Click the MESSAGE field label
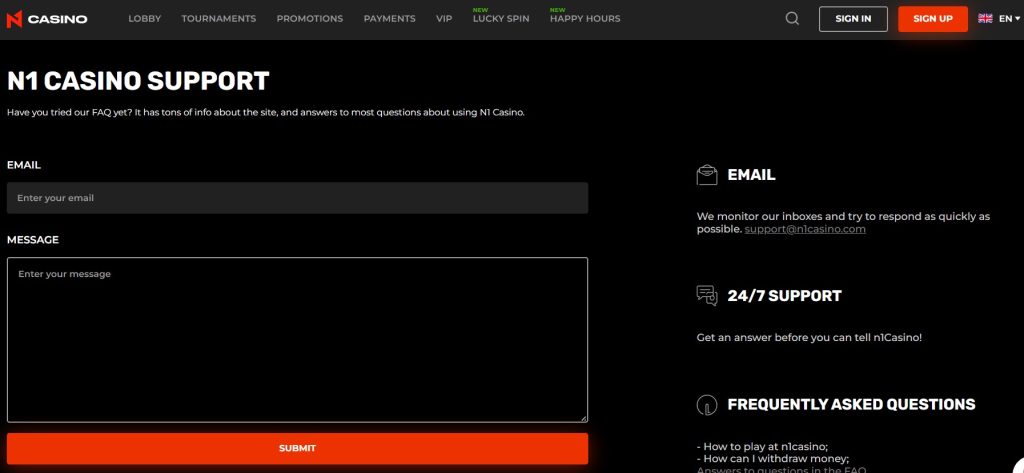This screenshot has height=473, width=1024. 33,240
